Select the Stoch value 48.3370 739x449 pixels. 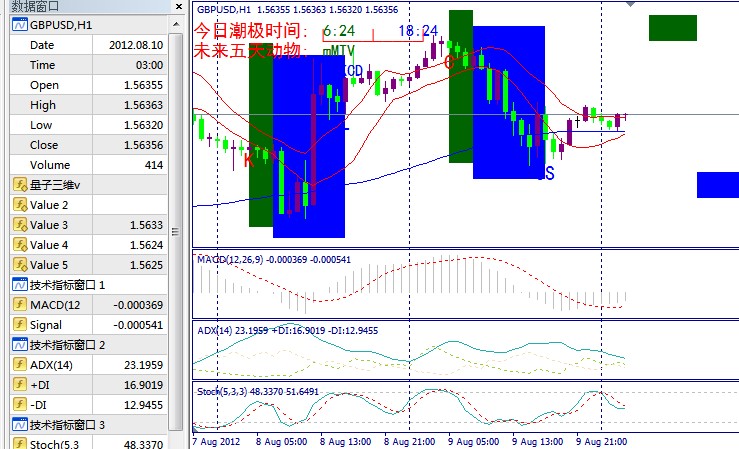[x=143, y=444]
